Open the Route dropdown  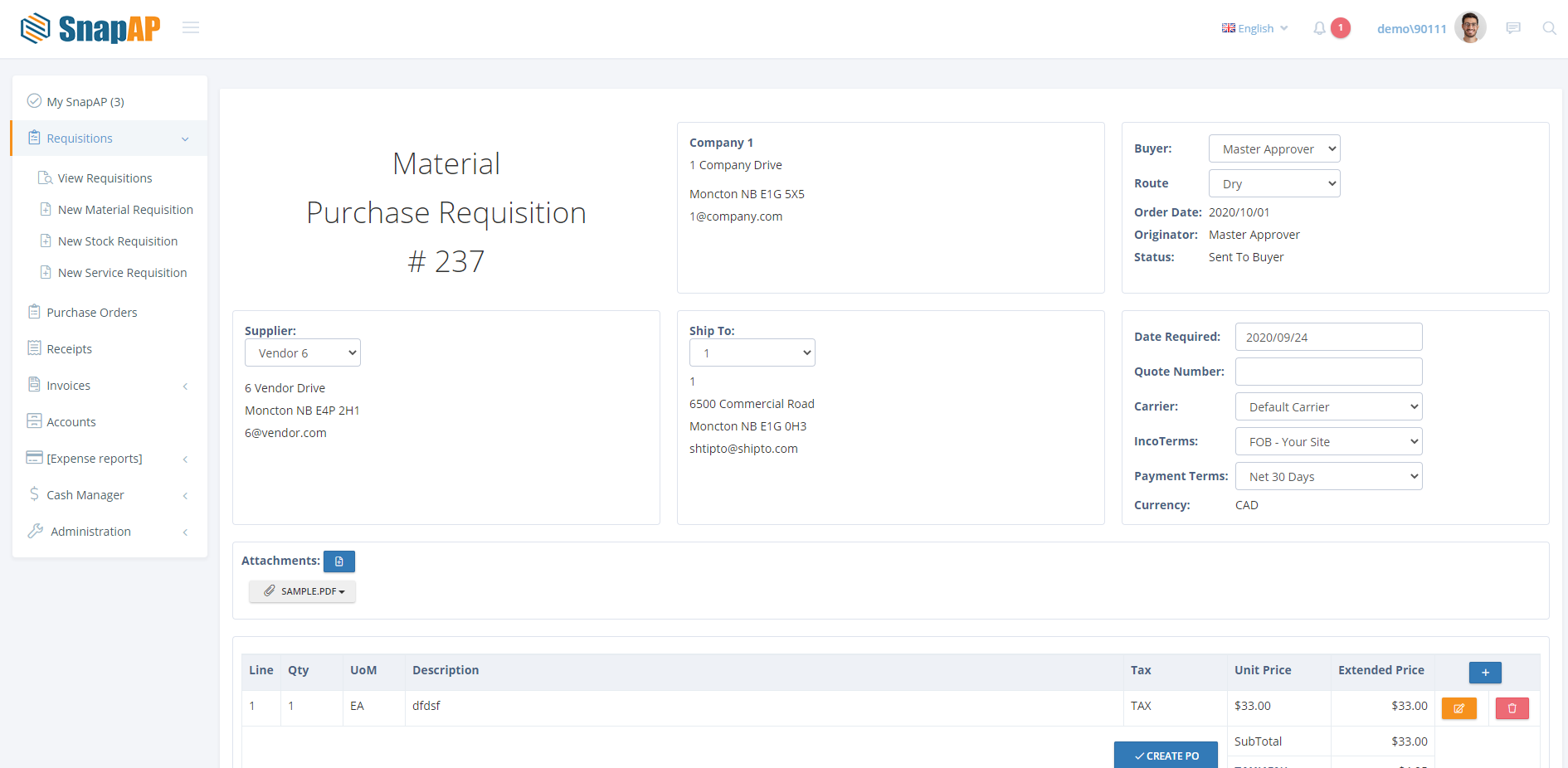click(1274, 184)
